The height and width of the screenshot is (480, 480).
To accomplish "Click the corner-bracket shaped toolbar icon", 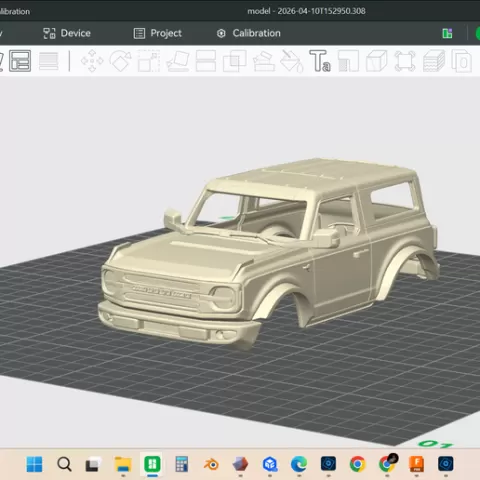I will pyautogui.click(x=348, y=61).
